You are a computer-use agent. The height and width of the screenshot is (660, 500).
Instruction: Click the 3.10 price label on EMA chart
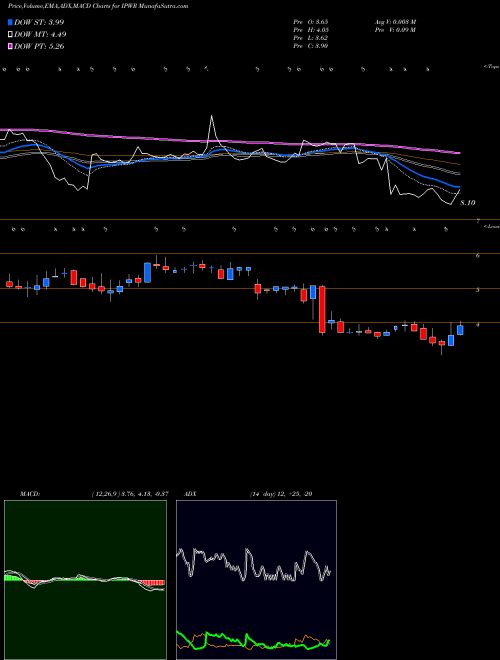tap(468, 203)
